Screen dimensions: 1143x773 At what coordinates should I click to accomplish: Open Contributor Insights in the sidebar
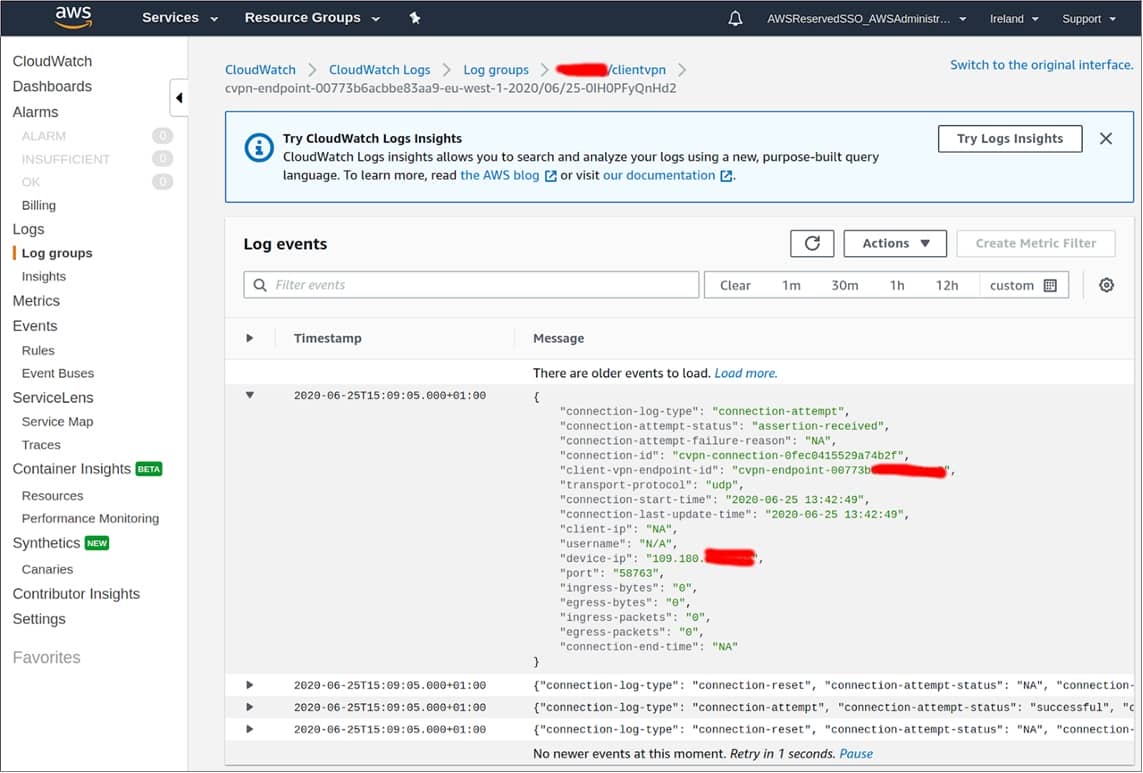[77, 594]
